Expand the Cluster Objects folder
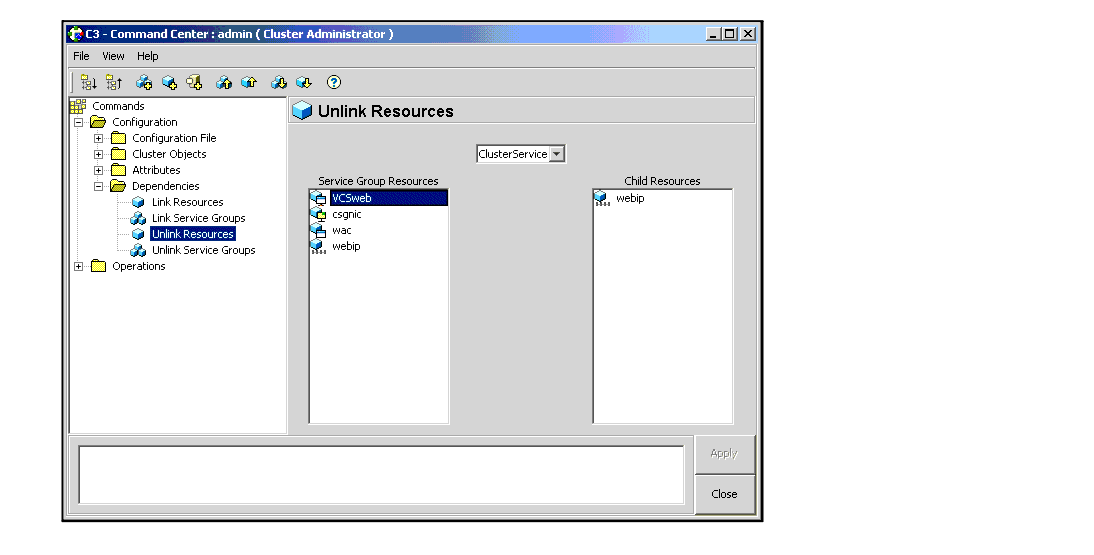The image size is (1094, 555). tap(99, 154)
